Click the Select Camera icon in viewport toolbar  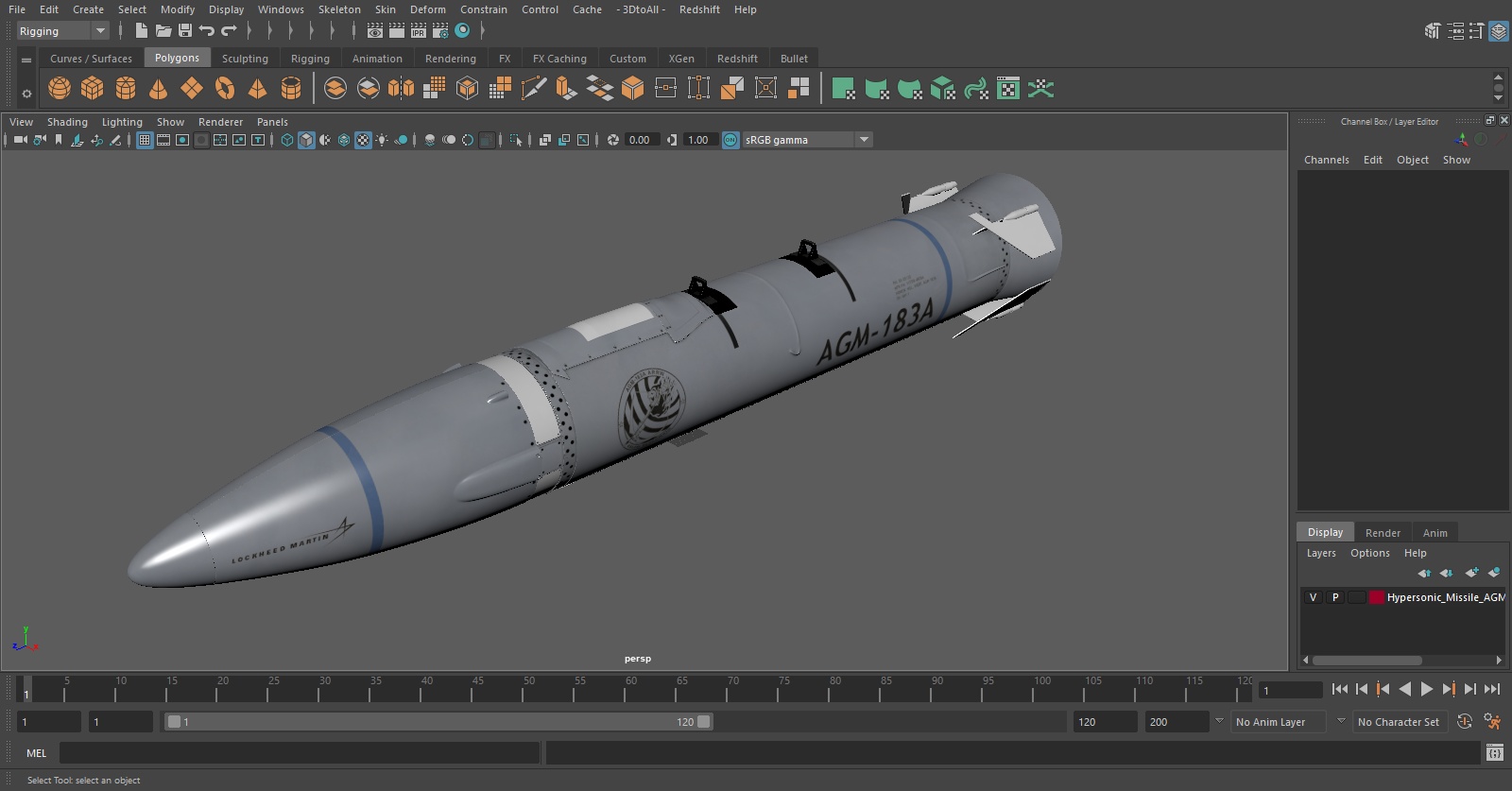21,140
